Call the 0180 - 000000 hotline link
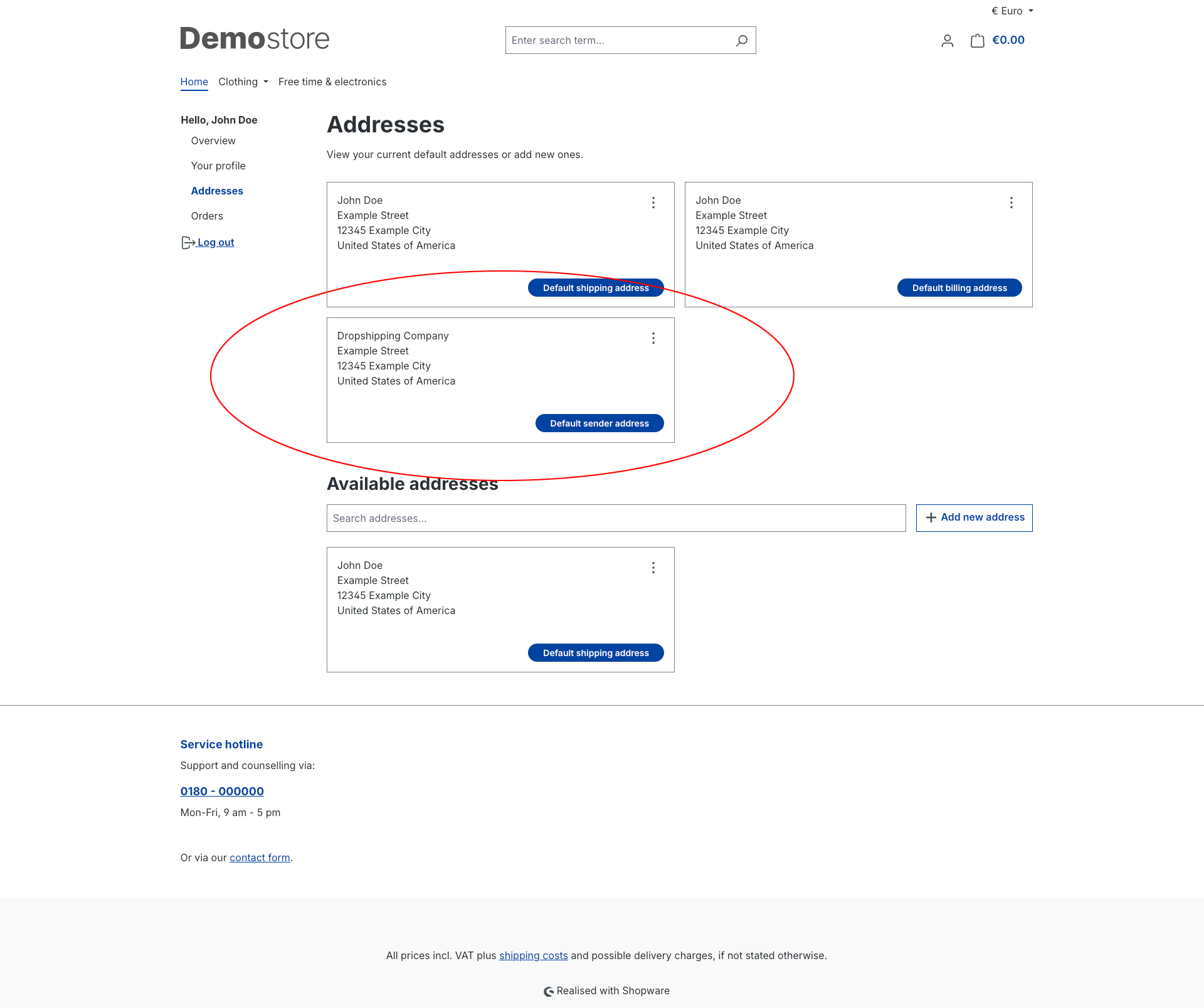 222,792
